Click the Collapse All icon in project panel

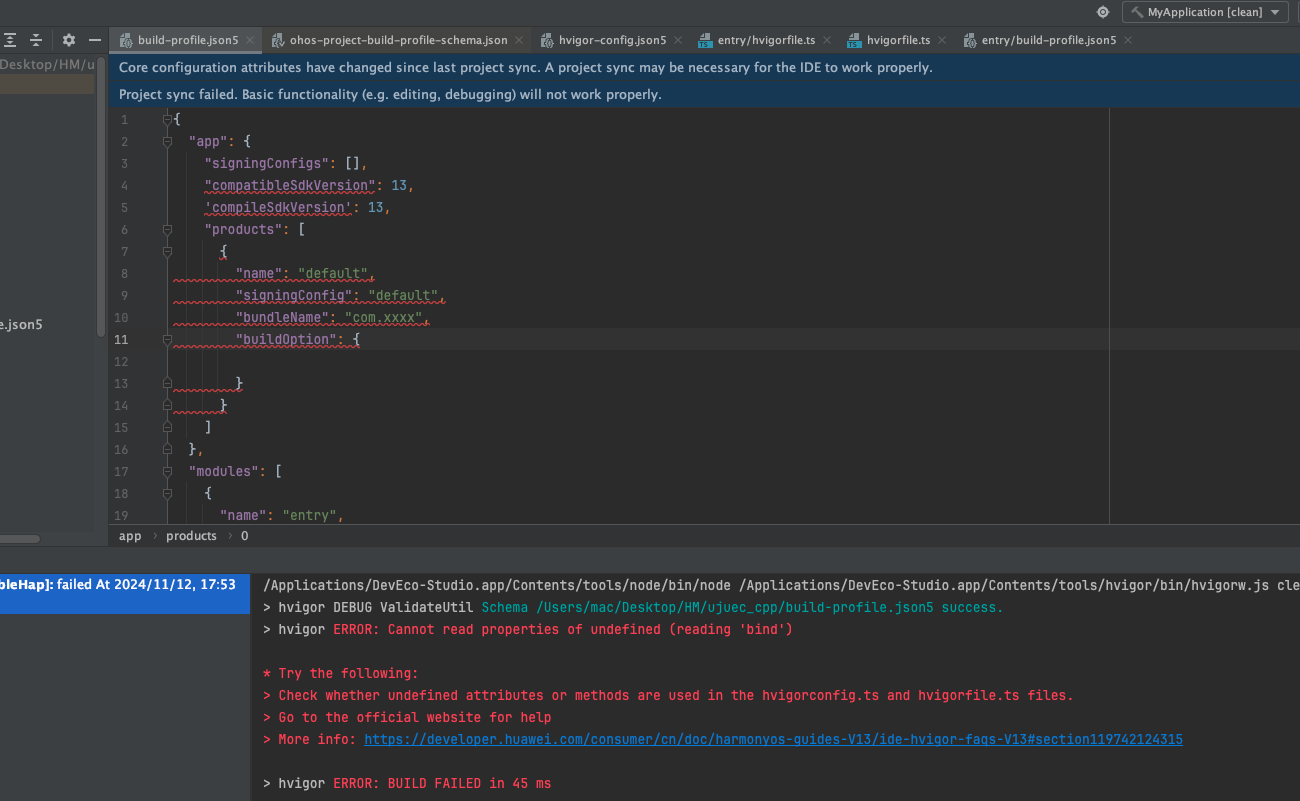pyautogui.click(x=36, y=40)
